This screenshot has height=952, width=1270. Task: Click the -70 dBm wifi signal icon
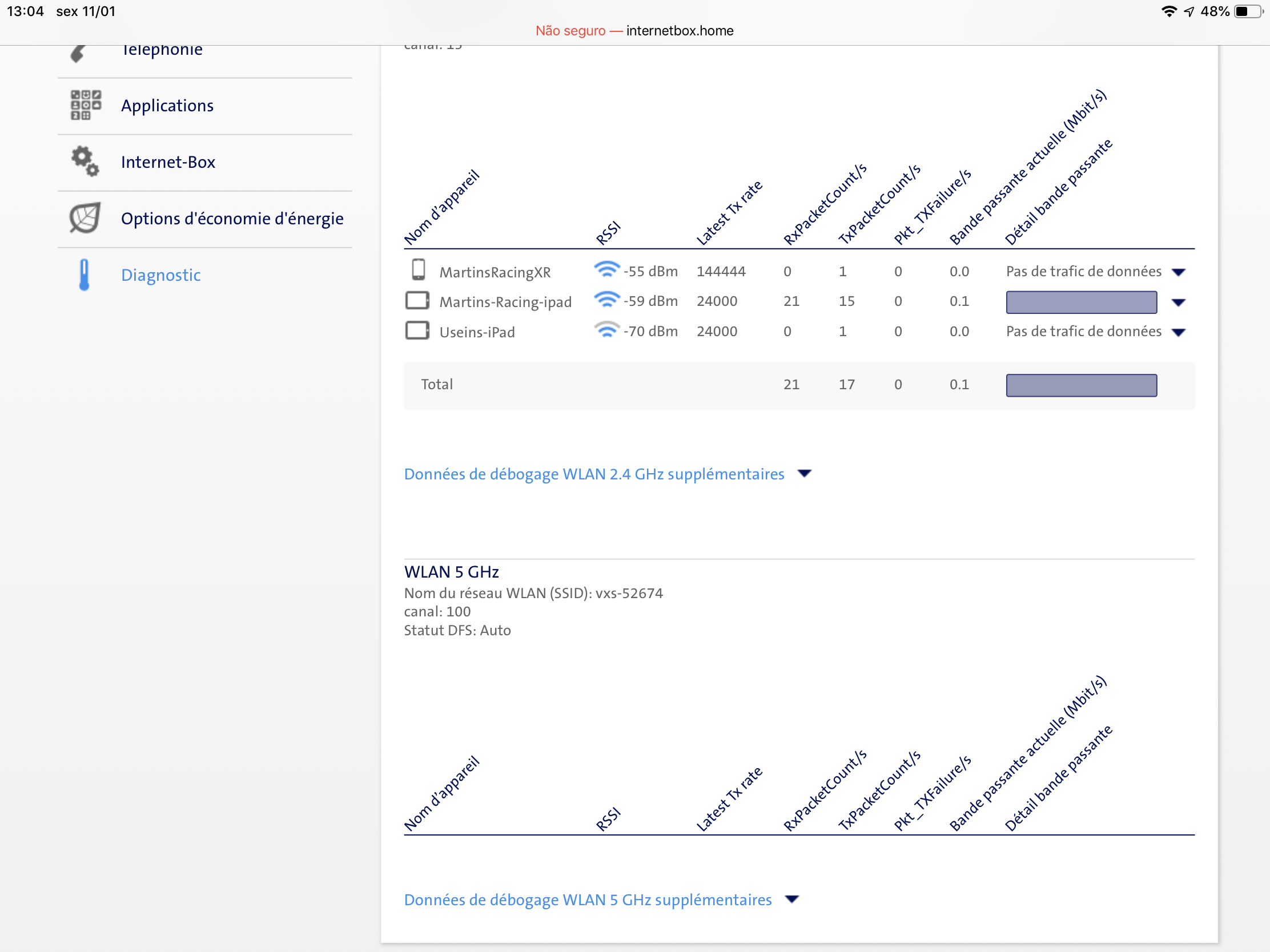606,330
